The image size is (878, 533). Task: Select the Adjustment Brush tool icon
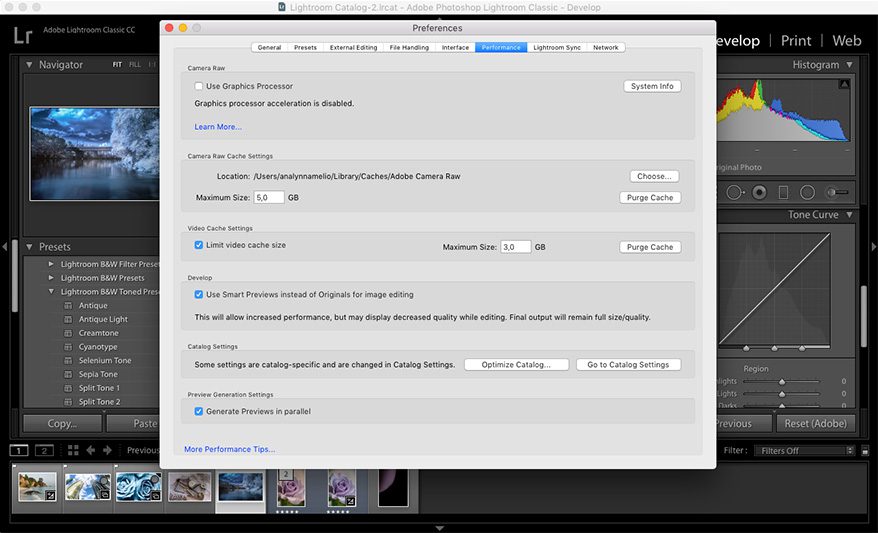coord(838,192)
